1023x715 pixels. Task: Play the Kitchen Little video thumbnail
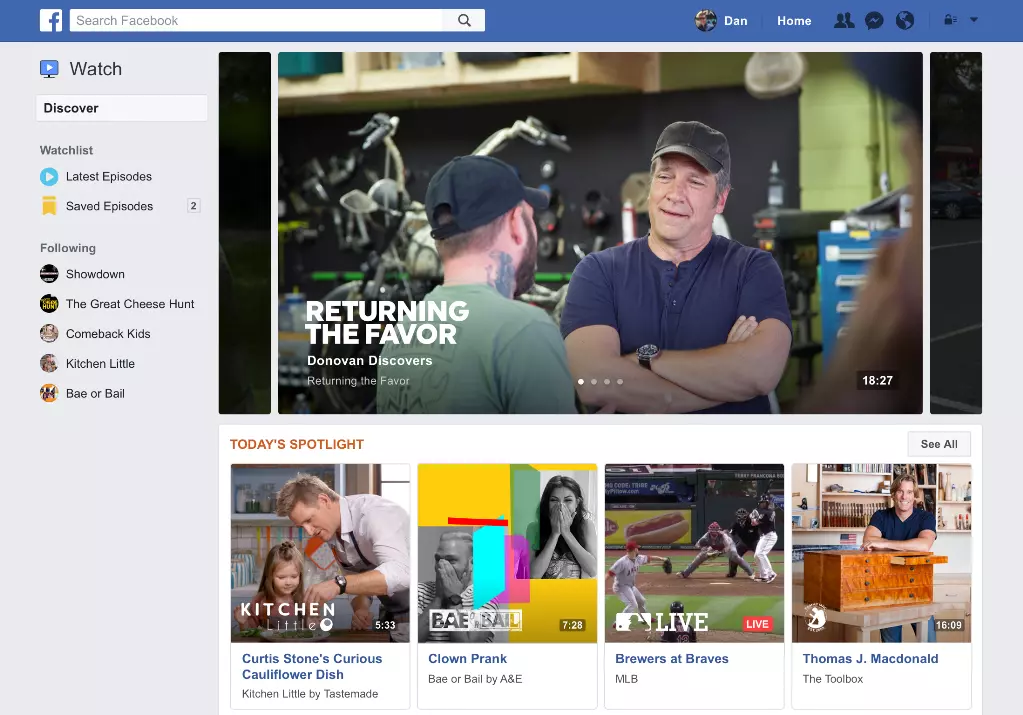320,553
